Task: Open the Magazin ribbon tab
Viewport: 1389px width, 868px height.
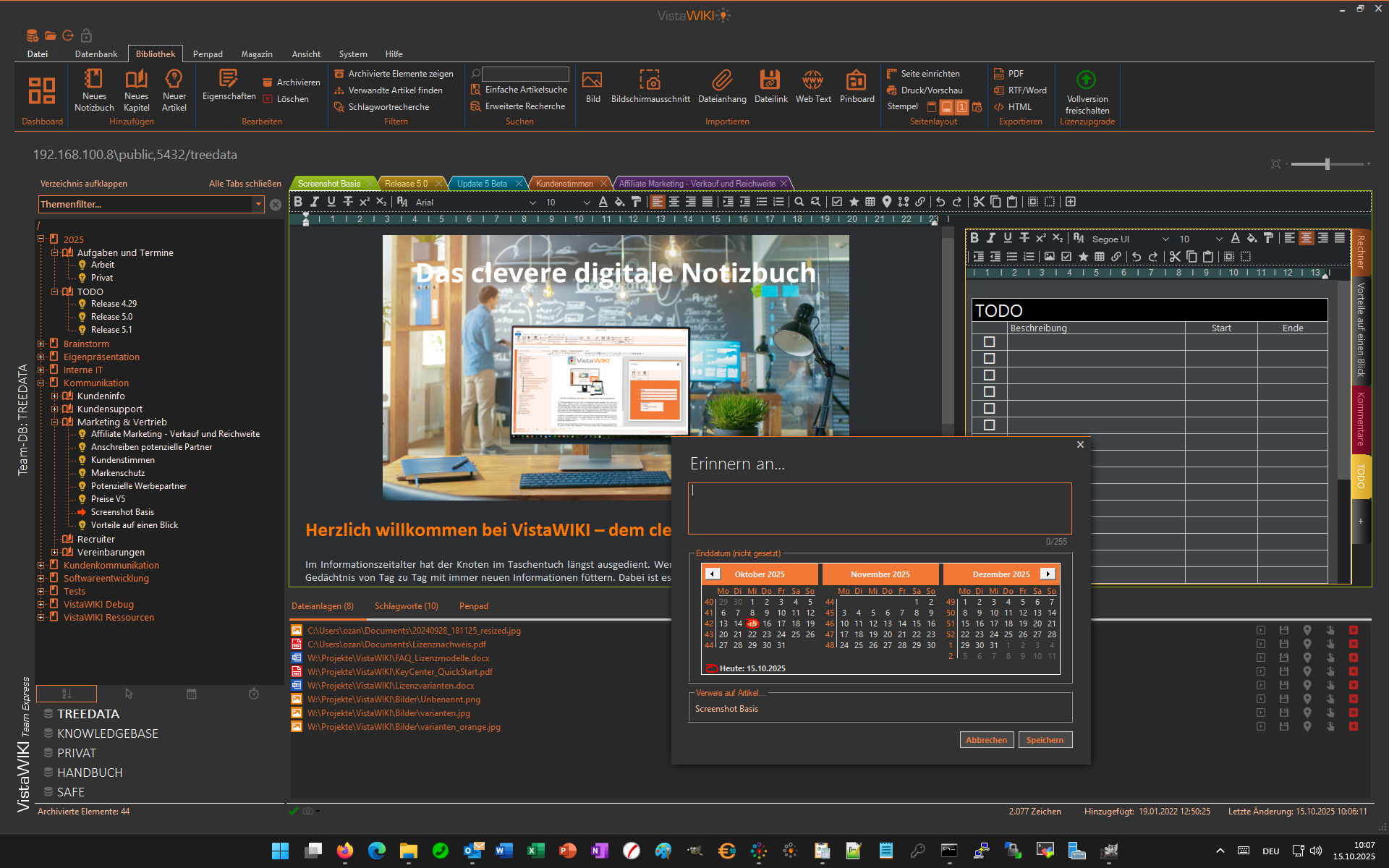Action: click(256, 54)
